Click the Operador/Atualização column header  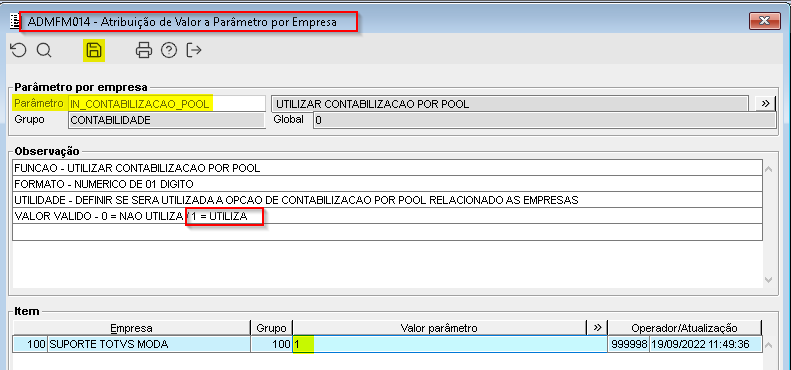click(685, 328)
